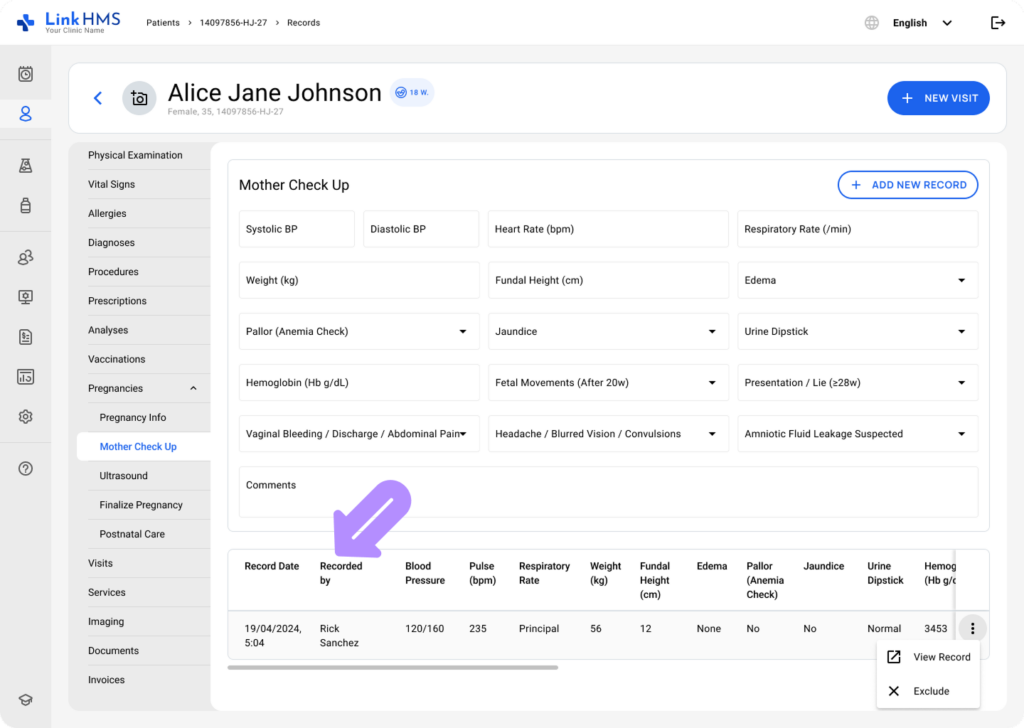This screenshot has height=728, width=1024.
Task: Open the appointments calendar sidebar icon
Action: 26,74
